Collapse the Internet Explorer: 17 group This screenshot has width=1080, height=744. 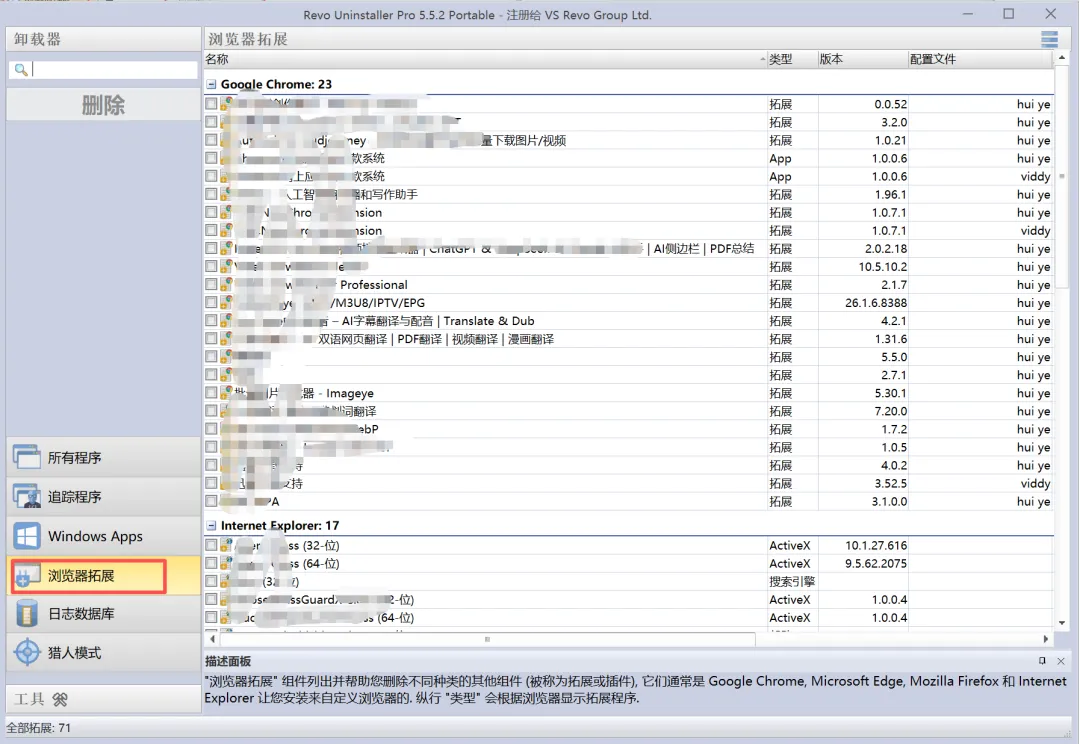pos(211,526)
